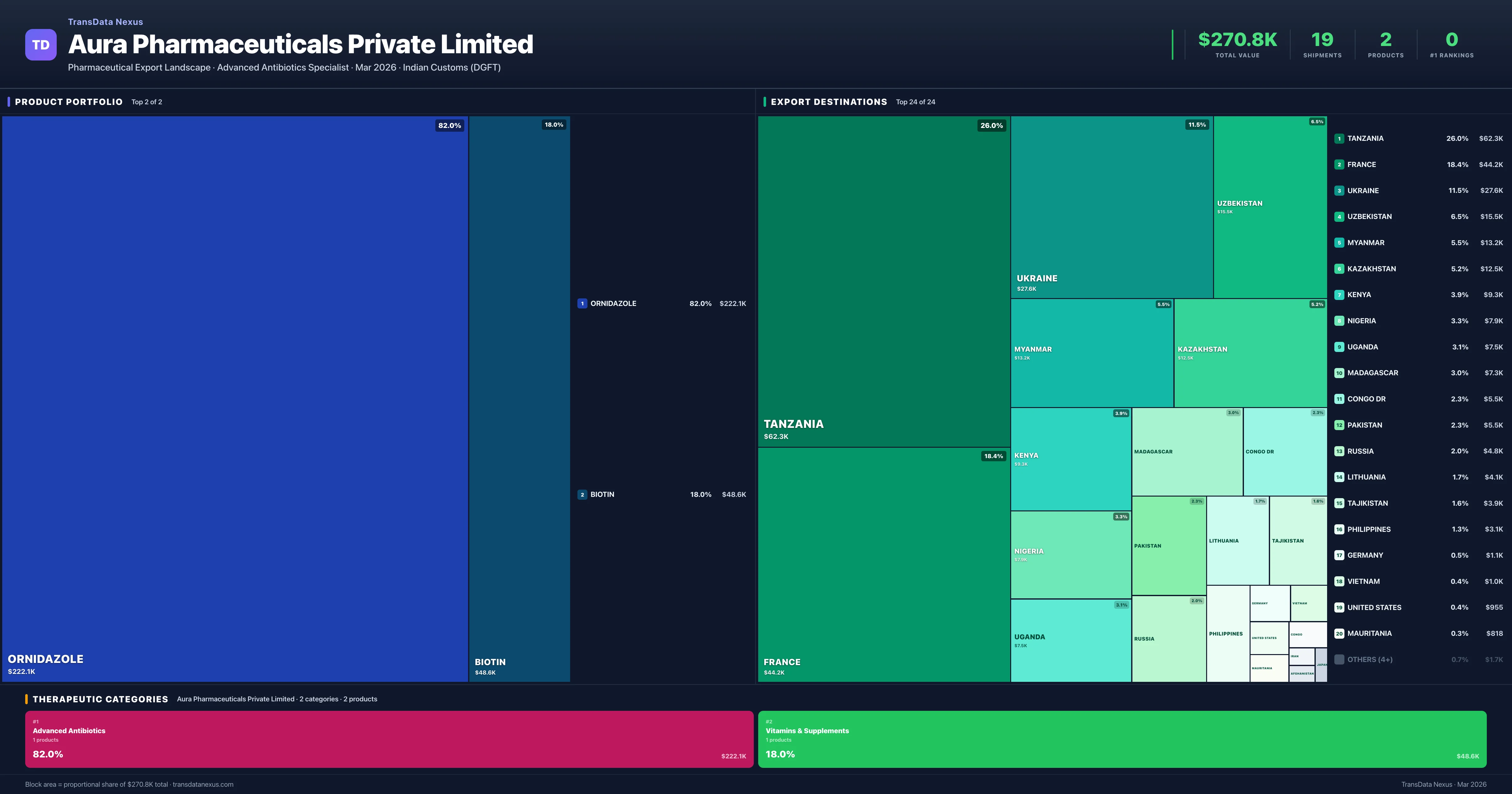Click the rank 10 badge next to MADAGASCAR

tap(1339, 373)
